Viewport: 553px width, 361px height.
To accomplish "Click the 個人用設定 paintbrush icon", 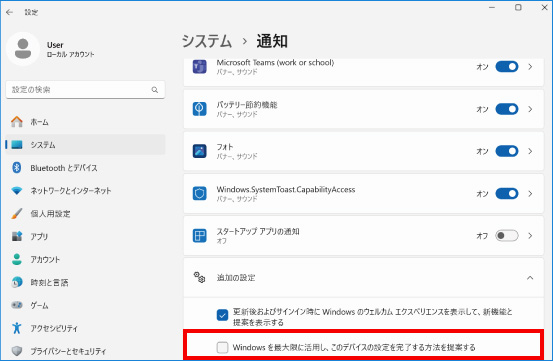I will tap(17, 213).
